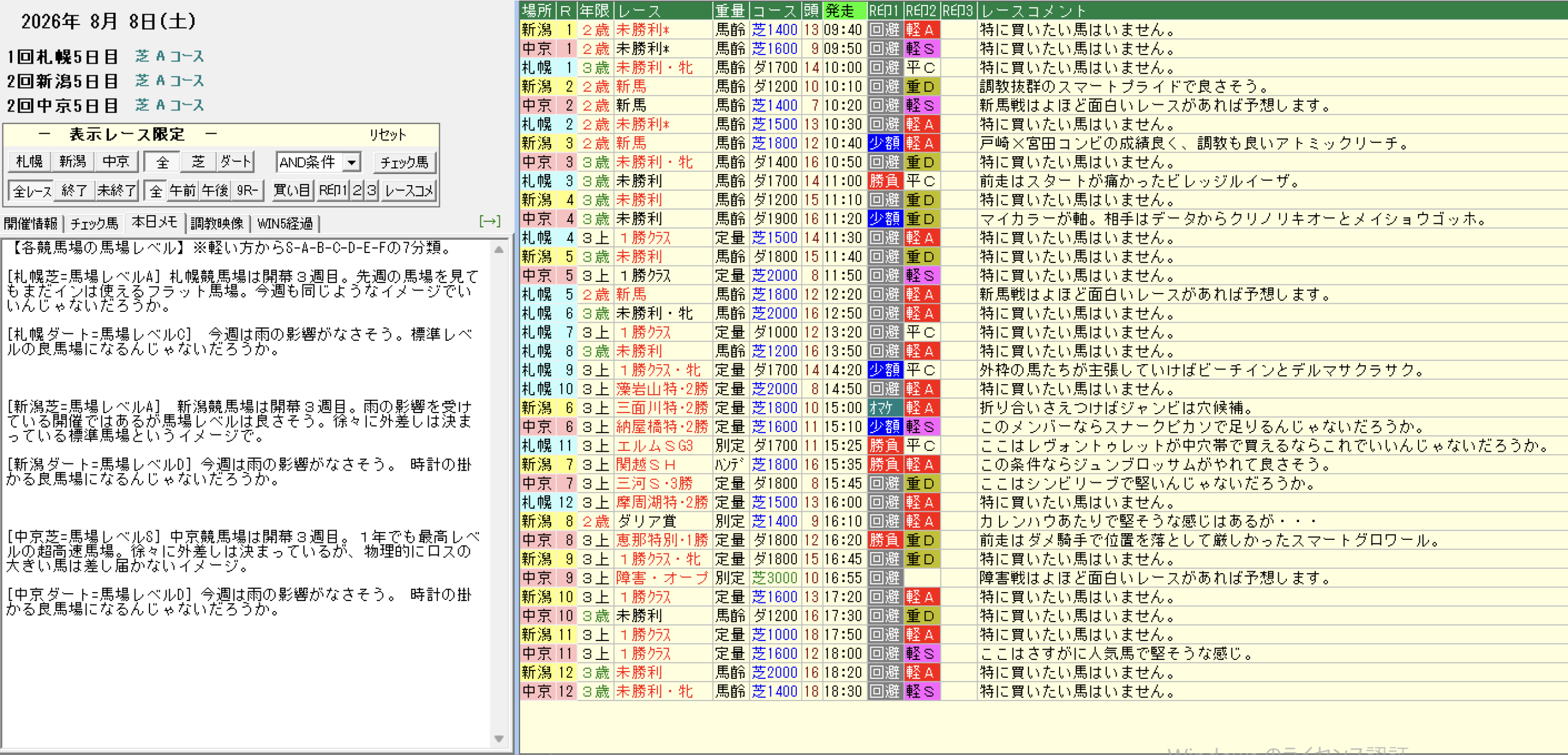Select the 納屋橋特·2勝 race name
Image resolution: width=1568 pixels, height=755 pixels.
(662, 427)
